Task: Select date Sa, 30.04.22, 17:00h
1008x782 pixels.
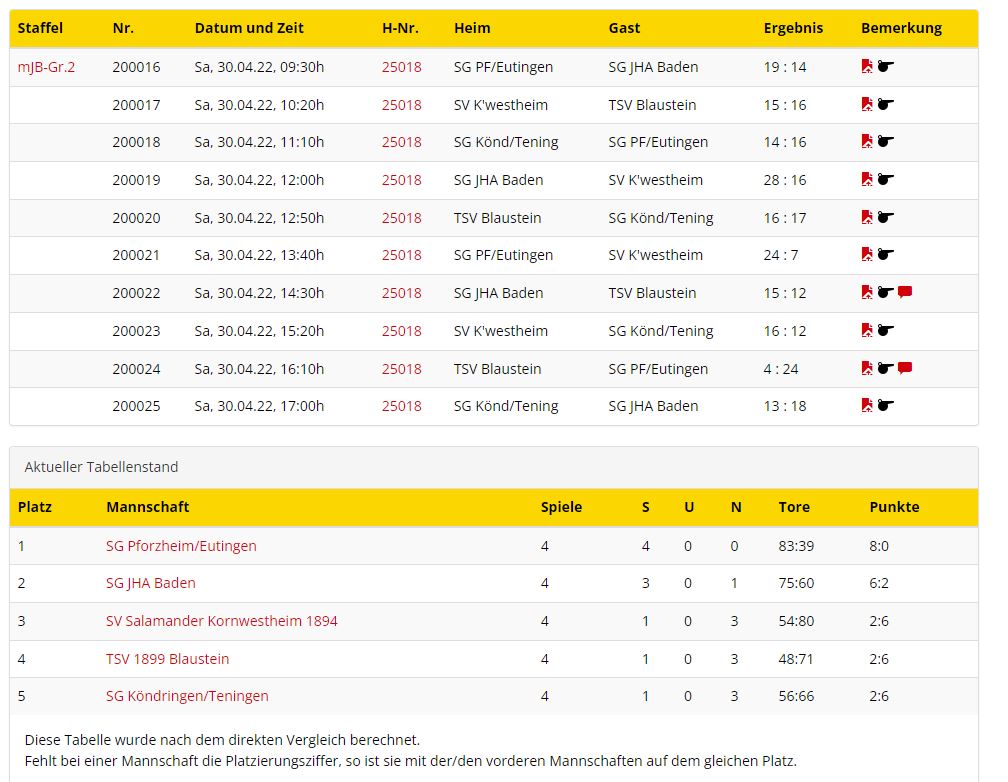Action: pos(260,406)
